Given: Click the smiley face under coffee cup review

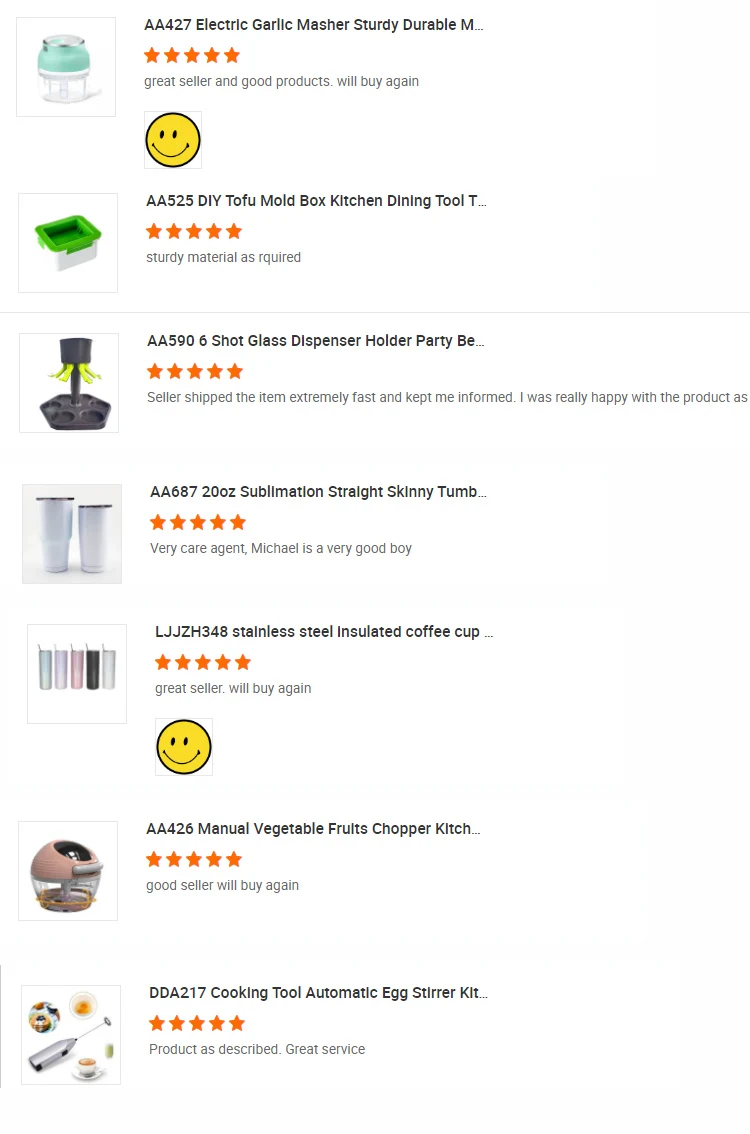Looking at the screenshot, I should pos(184,747).
